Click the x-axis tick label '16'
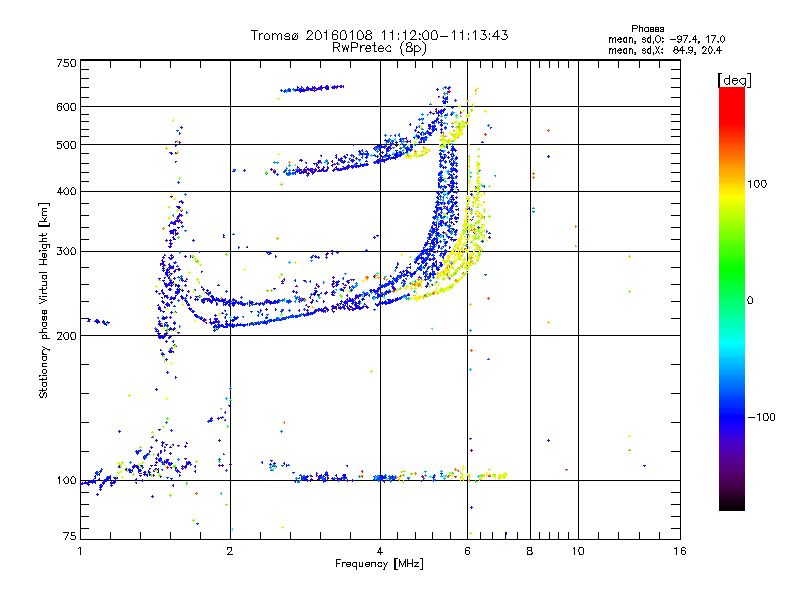Viewport: 800px width, 600px height. point(680,551)
